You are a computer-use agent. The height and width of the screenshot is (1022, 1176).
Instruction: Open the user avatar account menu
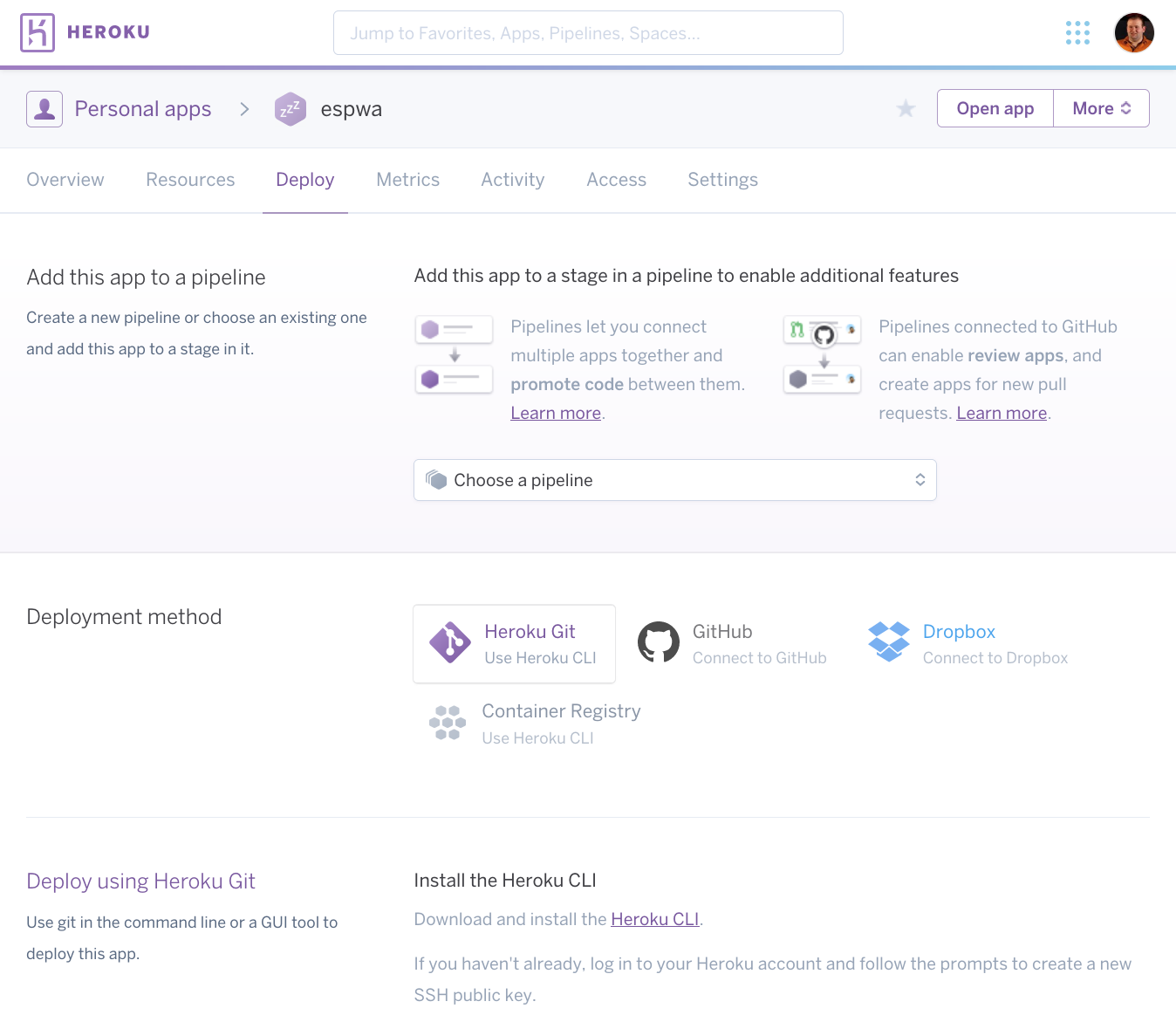coord(1134,33)
